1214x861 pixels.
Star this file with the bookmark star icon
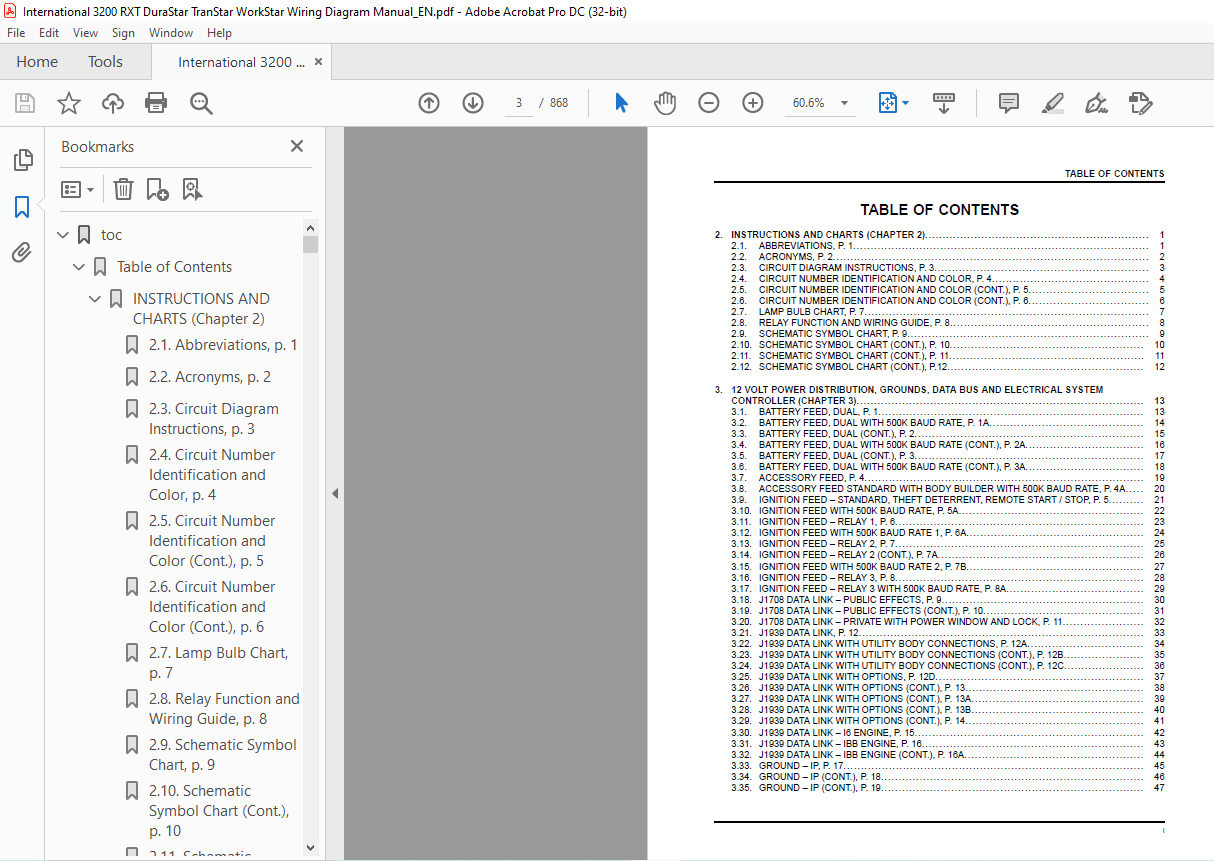pos(68,103)
